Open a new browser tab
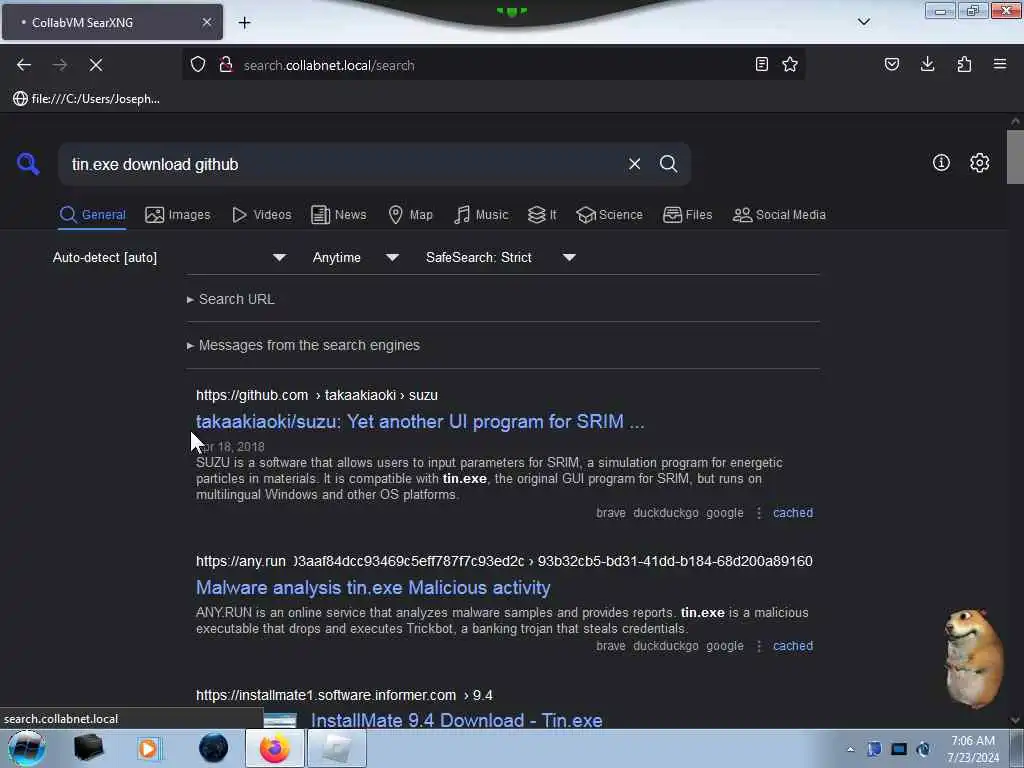 tap(244, 23)
